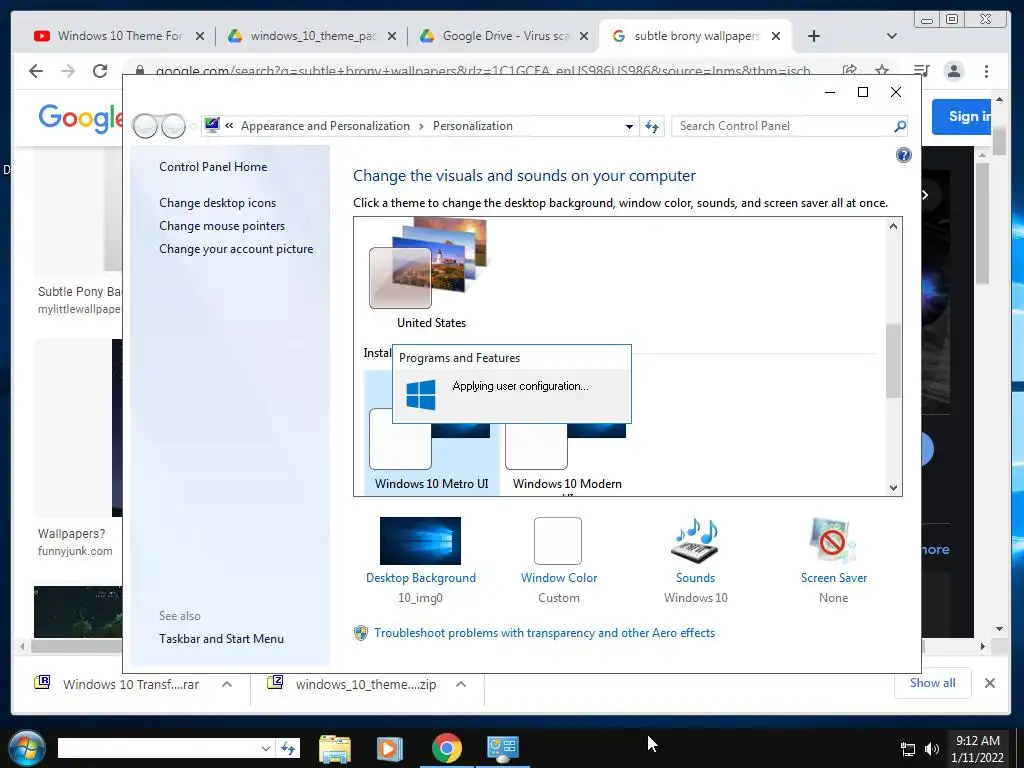Open Taskbar and Start Menu link
1024x768 pixels.
(x=221, y=639)
